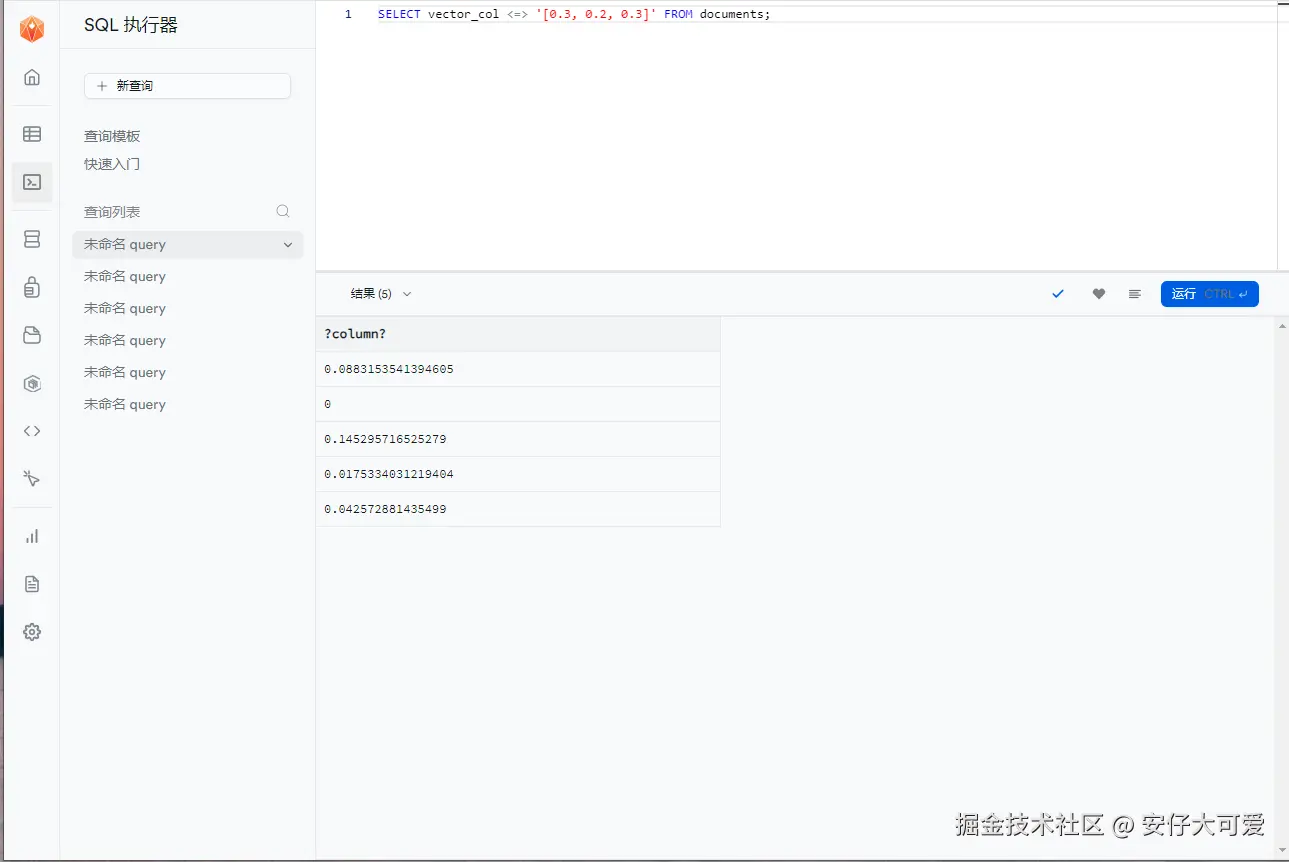Click the padlock icon in sidebar
The width and height of the screenshot is (1289, 862).
pyautogui.click(x=32, y=287)
